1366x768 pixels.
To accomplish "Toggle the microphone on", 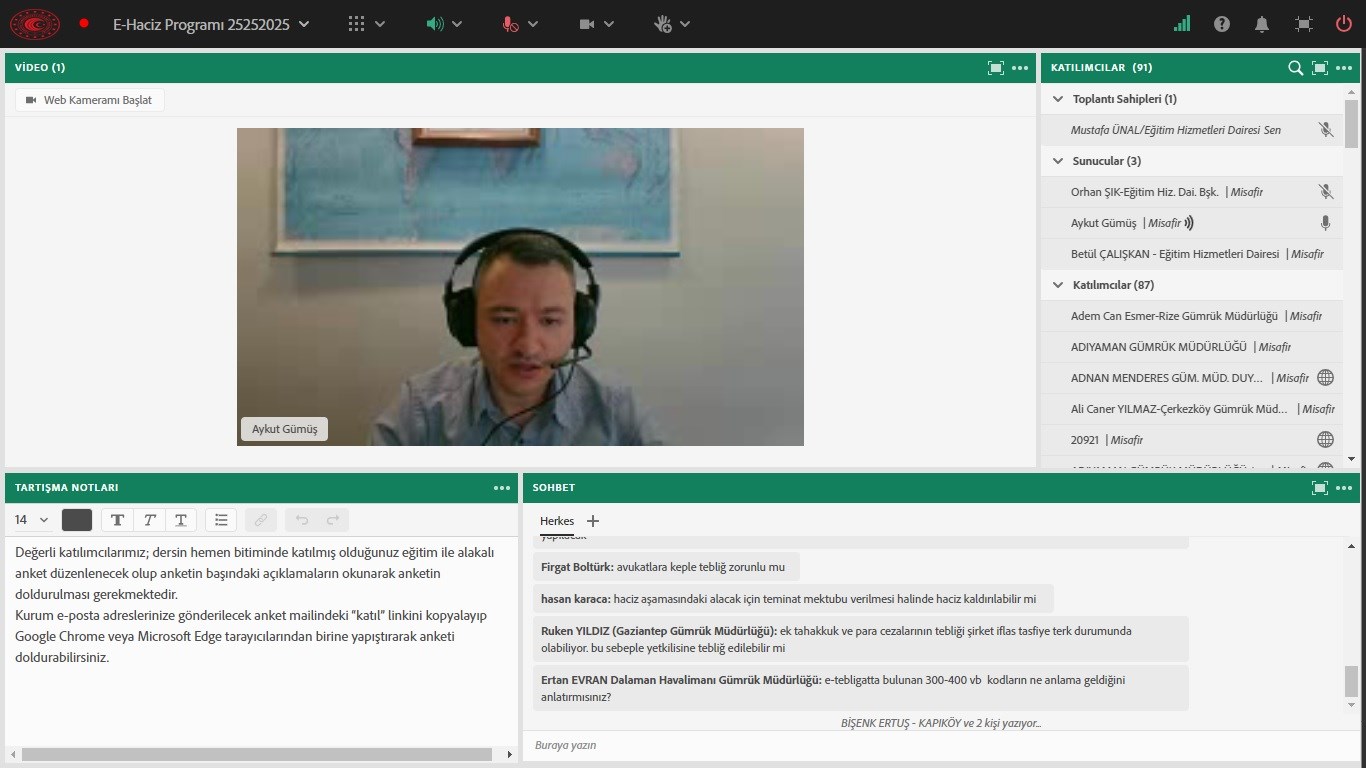I will pyautogui.click(x=510, y=24).
